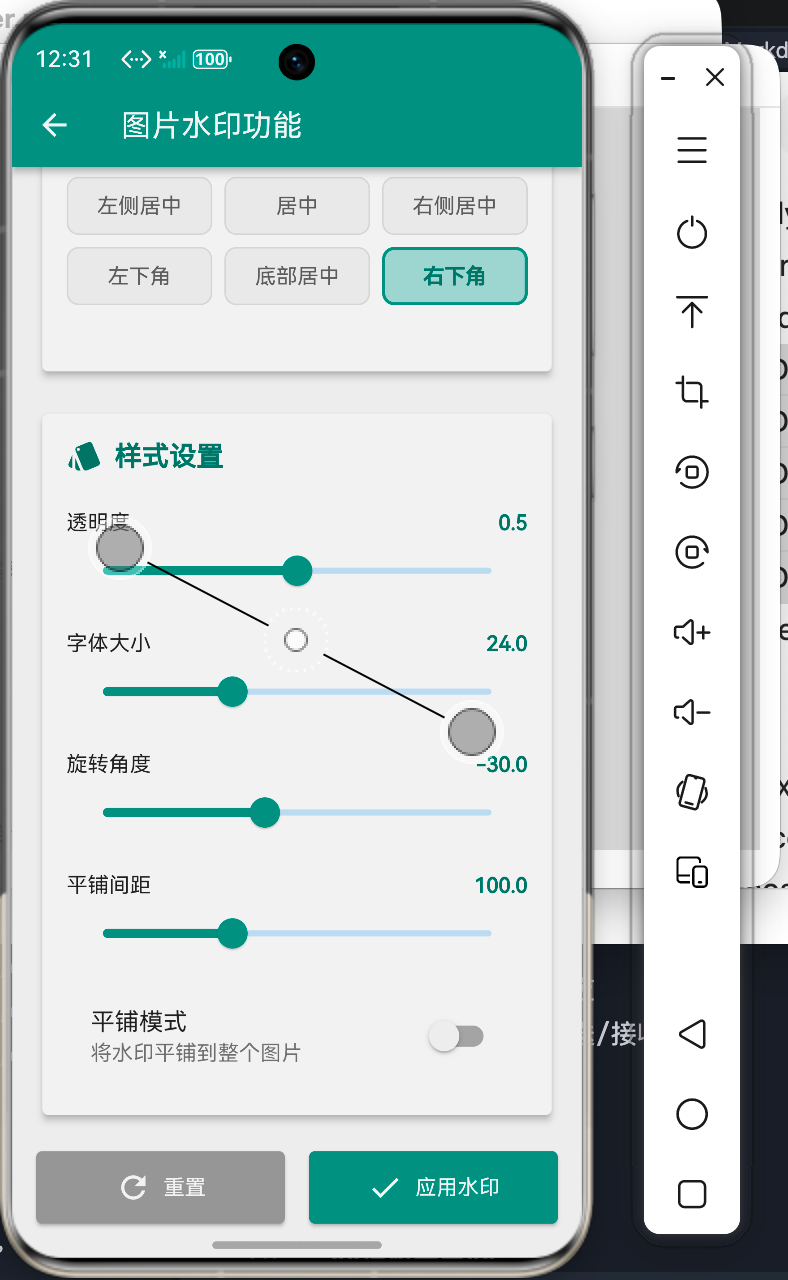This screenshot has width=788, height=1280.
Task: Click the 12:31 status bar clock
Action: (64, 59)
